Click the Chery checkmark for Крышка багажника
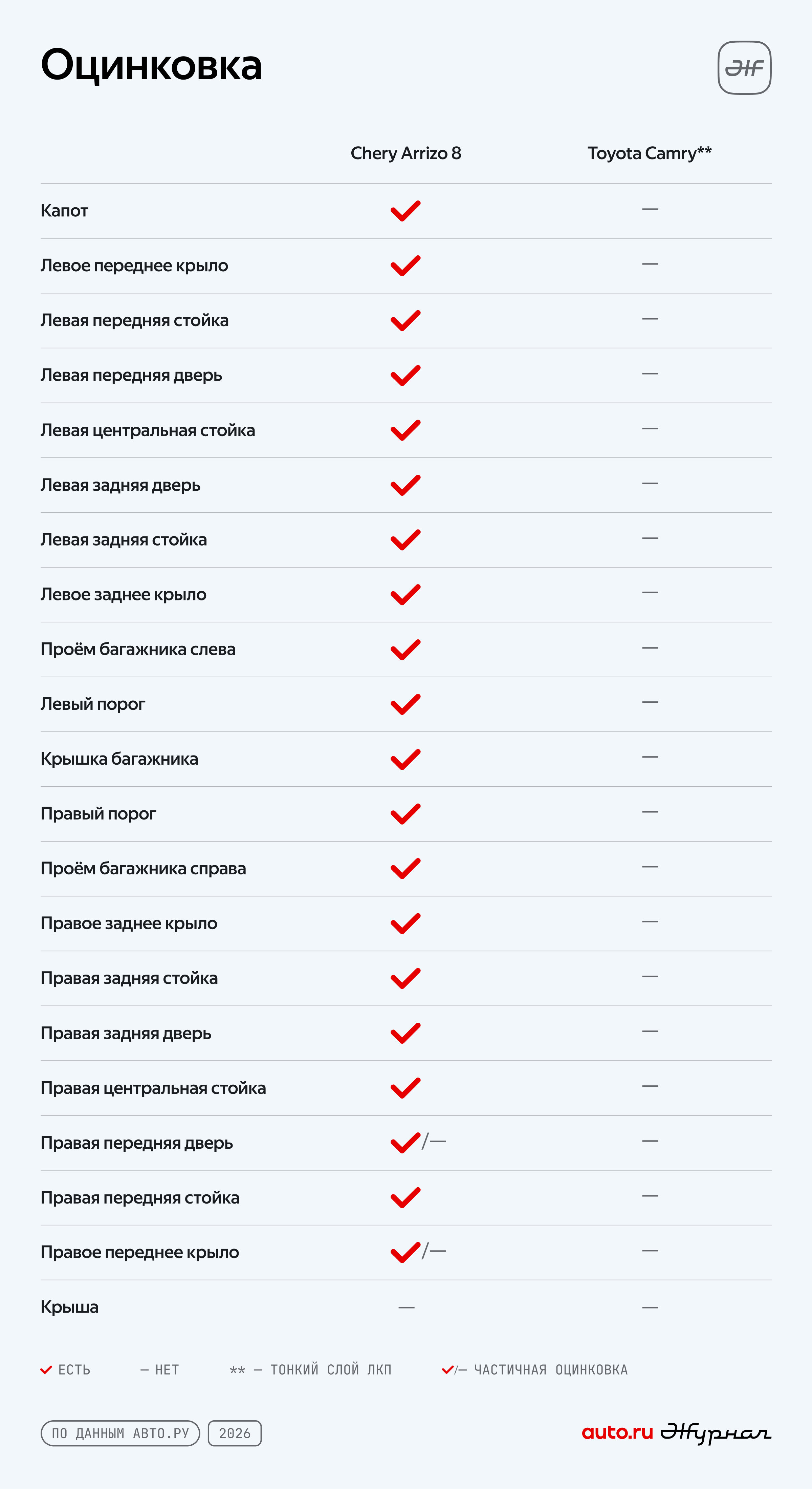 pos(406,759)
